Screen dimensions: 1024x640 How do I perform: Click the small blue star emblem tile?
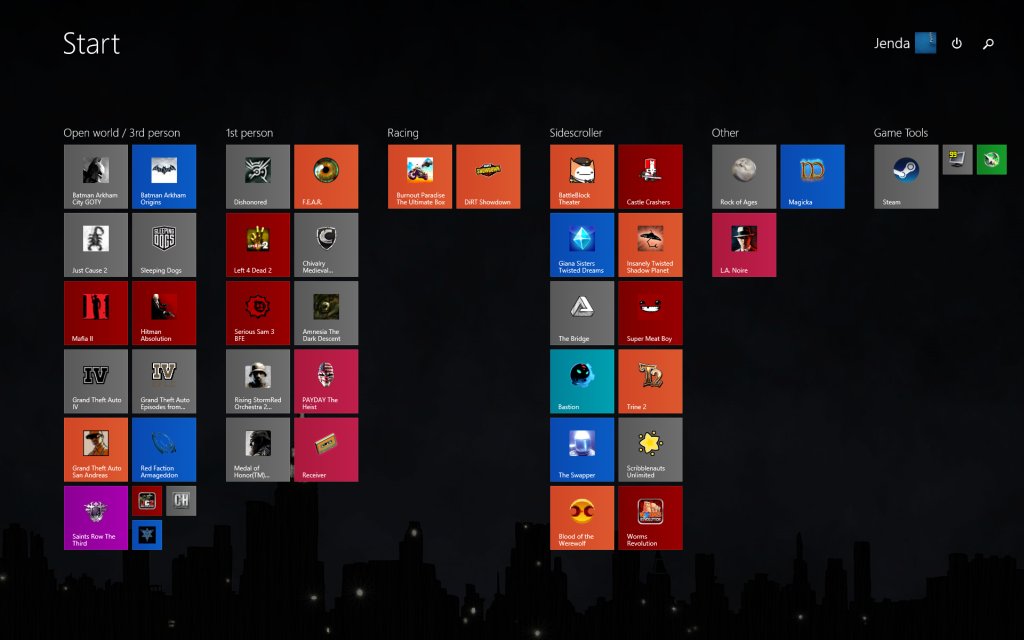pos(147,535)
